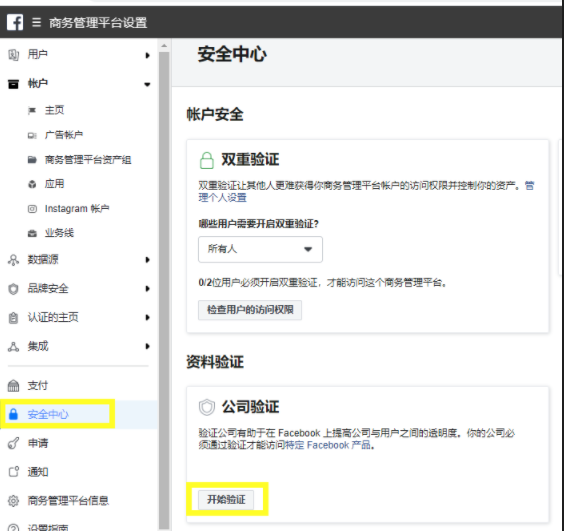Screen dimensions: 564x531
Task: Click the Instagram camera icon
Action: pos(32,209)
